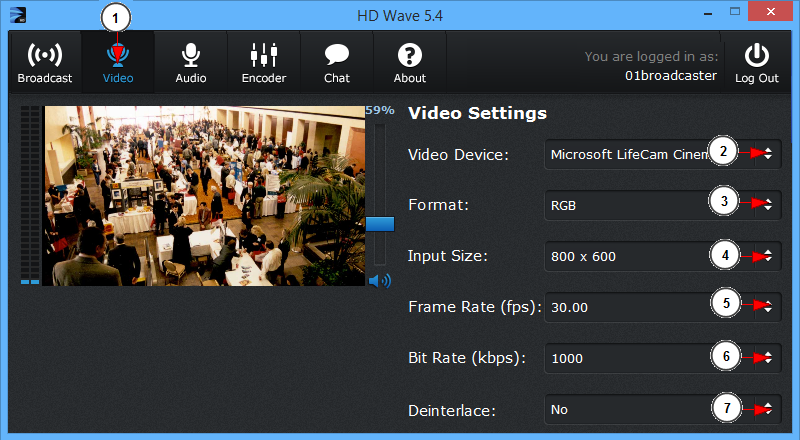Click the HD Wave app icon in title bar
The height and width of the screenshot is (440, 800).
tap(18, 15)
